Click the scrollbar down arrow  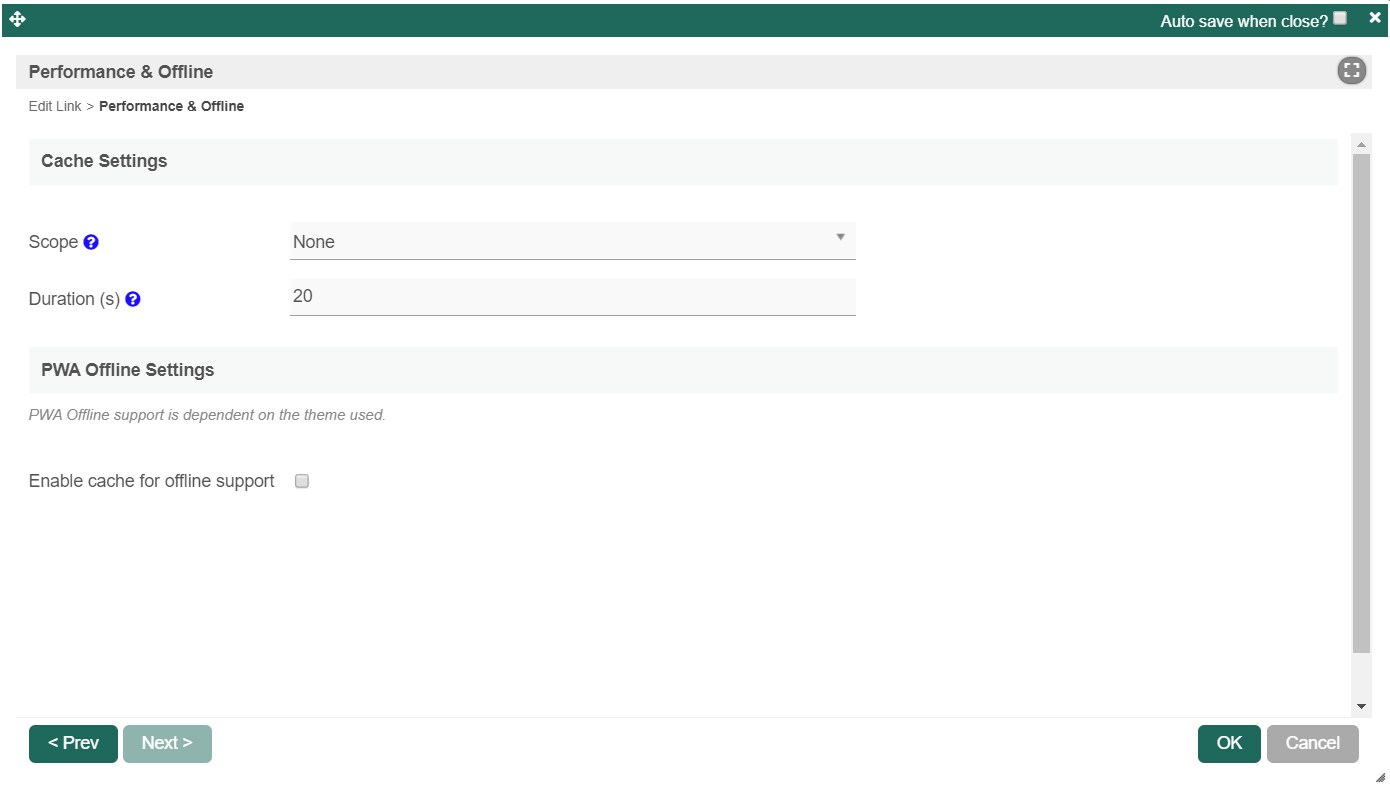[x=1361, y=706]
